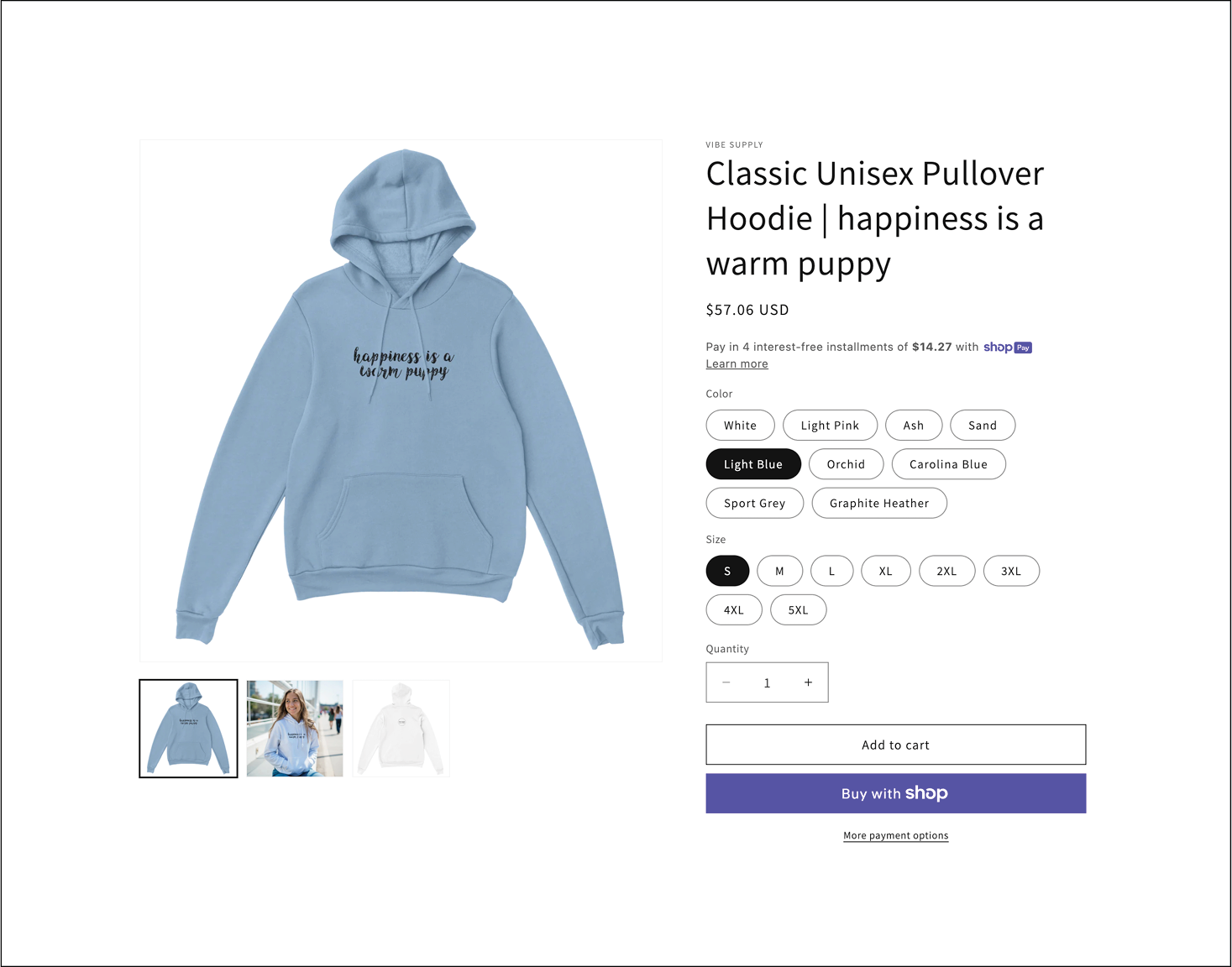This screenshot has width=1232, height=967.
Task: Open the main light blue hoodie image
Action: (401, 400)
